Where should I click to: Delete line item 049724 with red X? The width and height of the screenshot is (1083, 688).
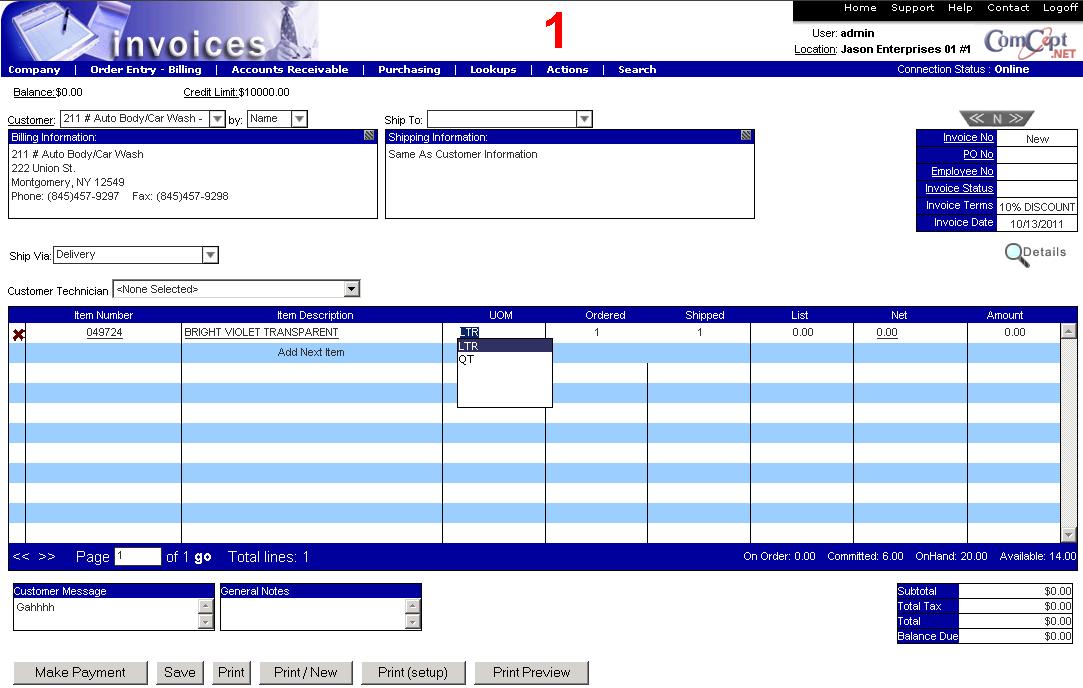tap(18, 334)
